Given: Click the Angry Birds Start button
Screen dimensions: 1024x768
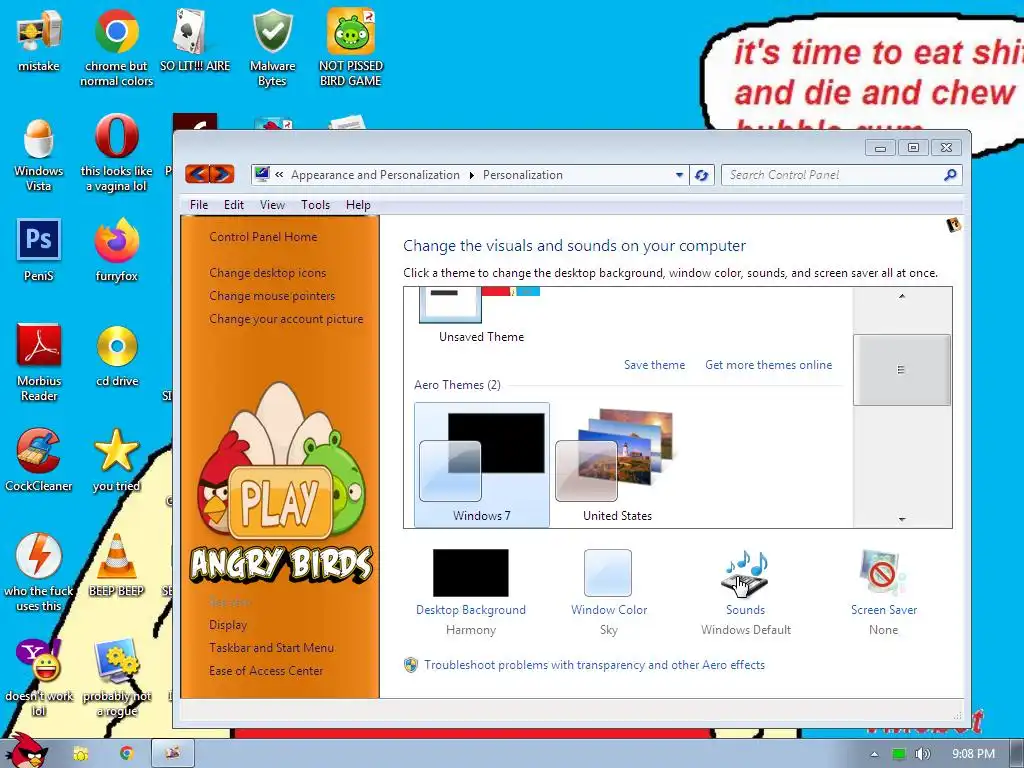Looking at the screenshot, I should click(27, 751).
